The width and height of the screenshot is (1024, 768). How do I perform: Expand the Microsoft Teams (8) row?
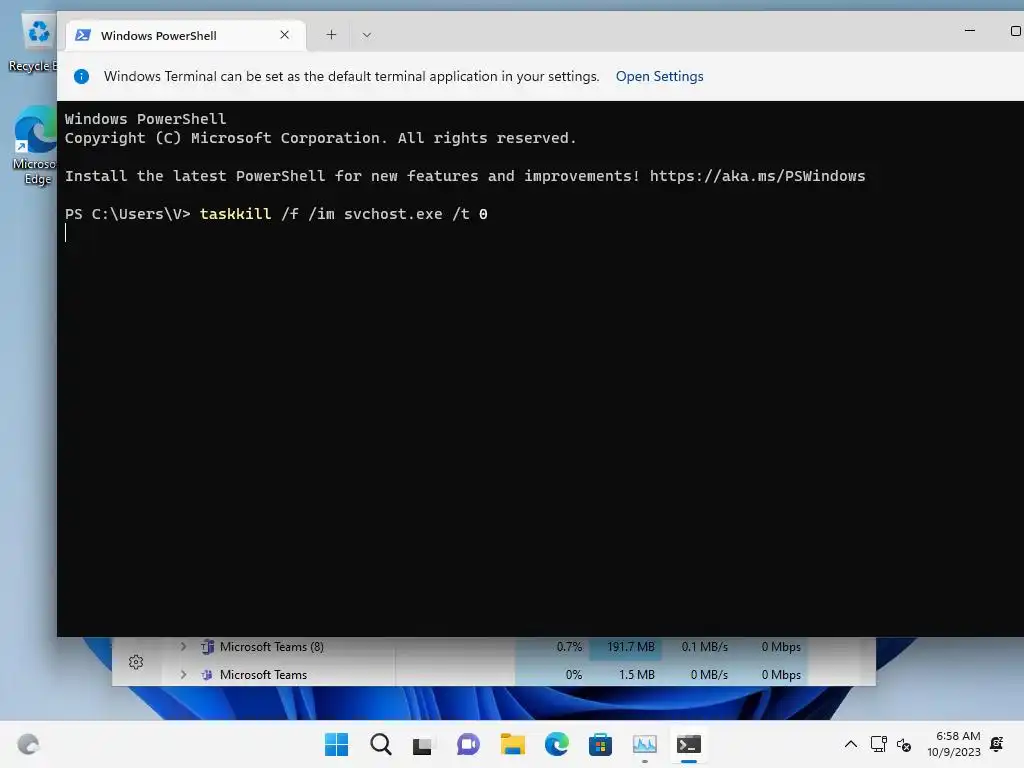184,647
